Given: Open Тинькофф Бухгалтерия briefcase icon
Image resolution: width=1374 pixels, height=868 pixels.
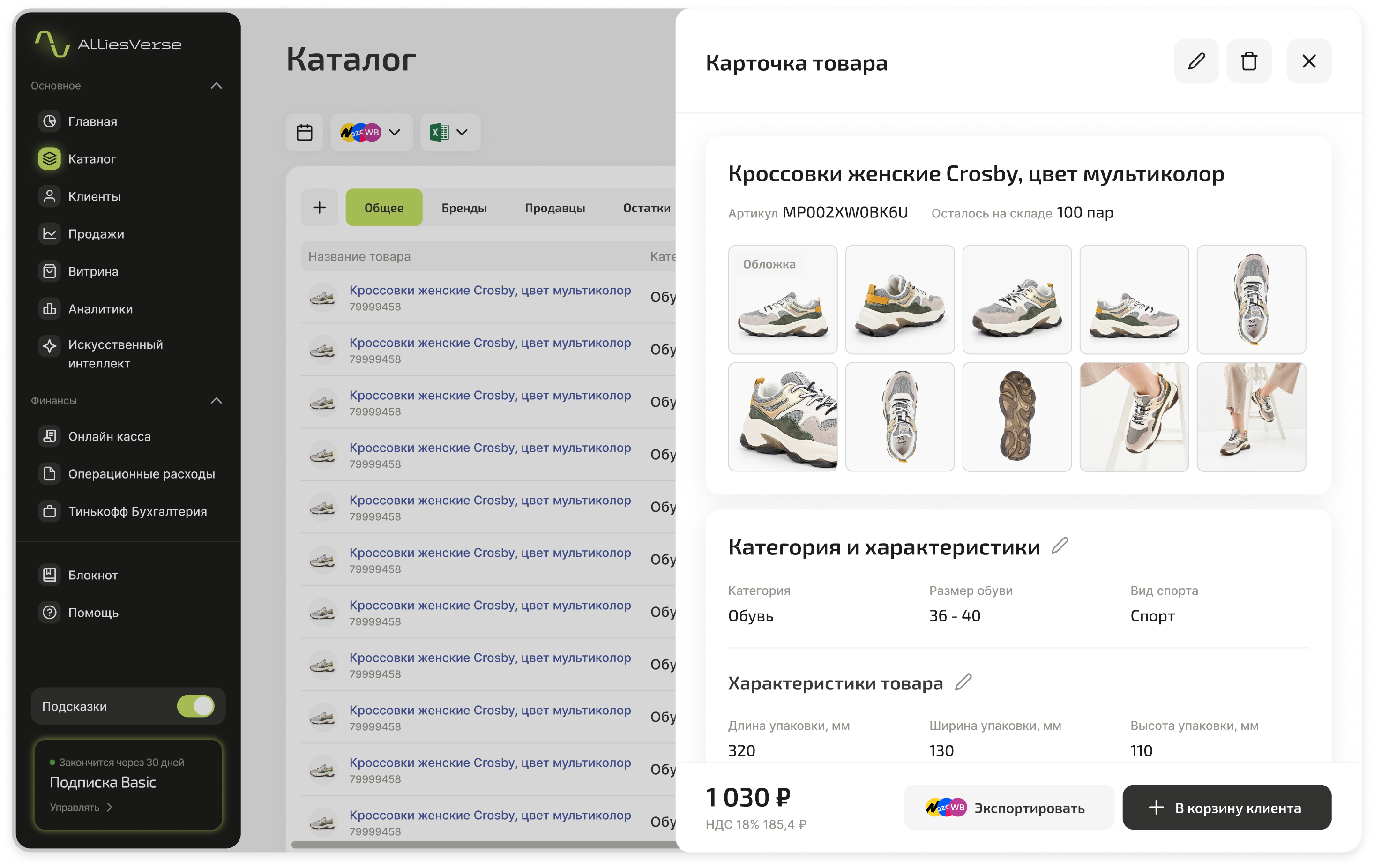Looking at the screenshot, I should (x=50, y=511).
